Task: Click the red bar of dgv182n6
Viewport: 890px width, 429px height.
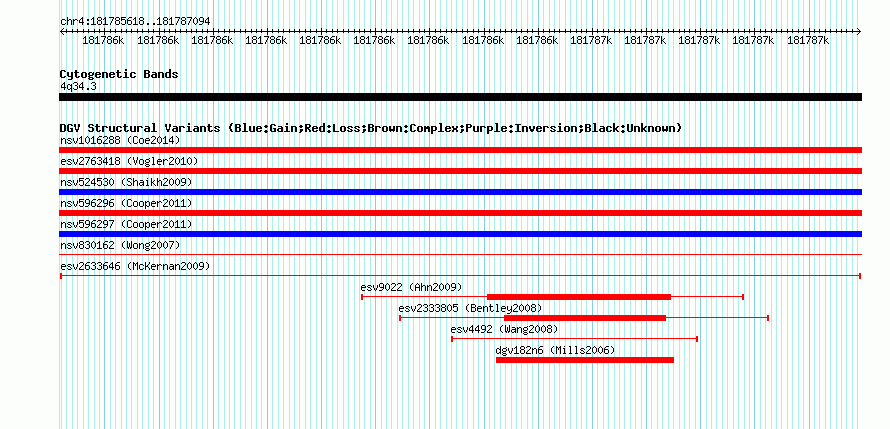Action: [585, 360]
